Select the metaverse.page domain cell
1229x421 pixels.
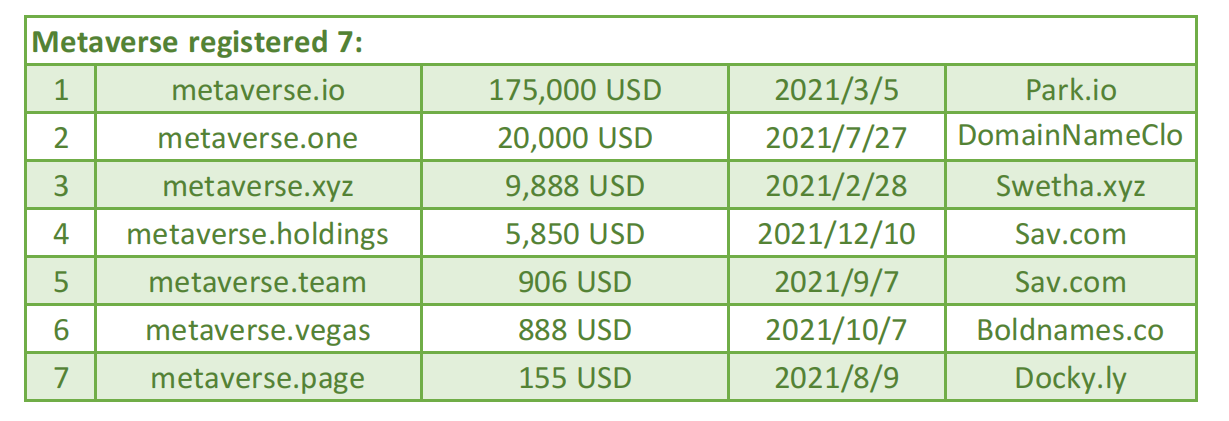258,377
